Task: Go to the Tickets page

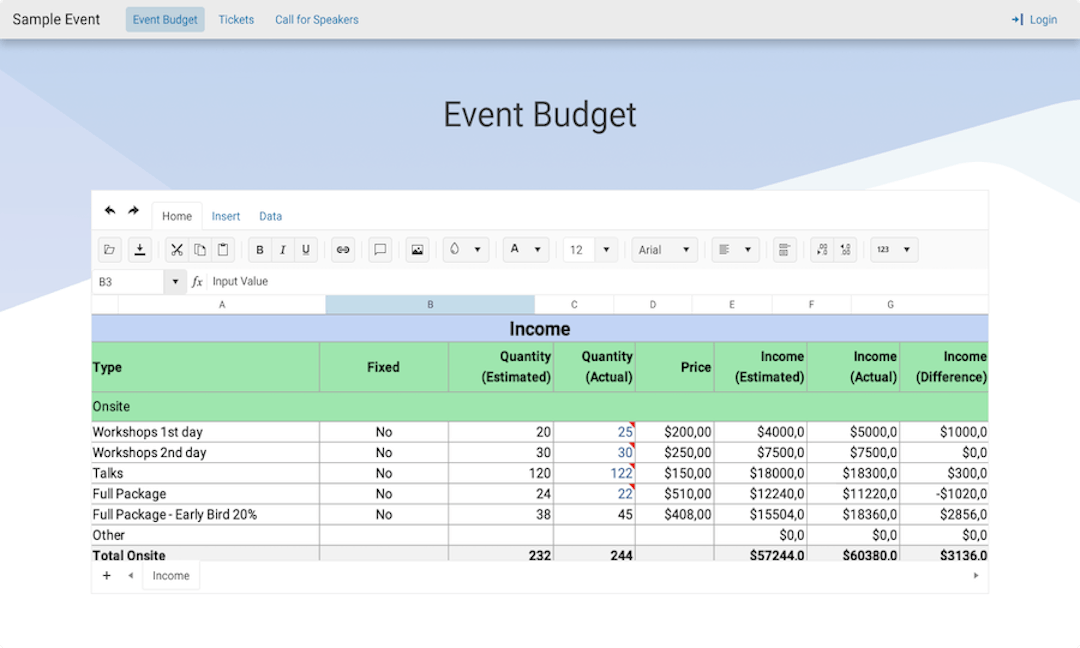Action: (236, 20)
